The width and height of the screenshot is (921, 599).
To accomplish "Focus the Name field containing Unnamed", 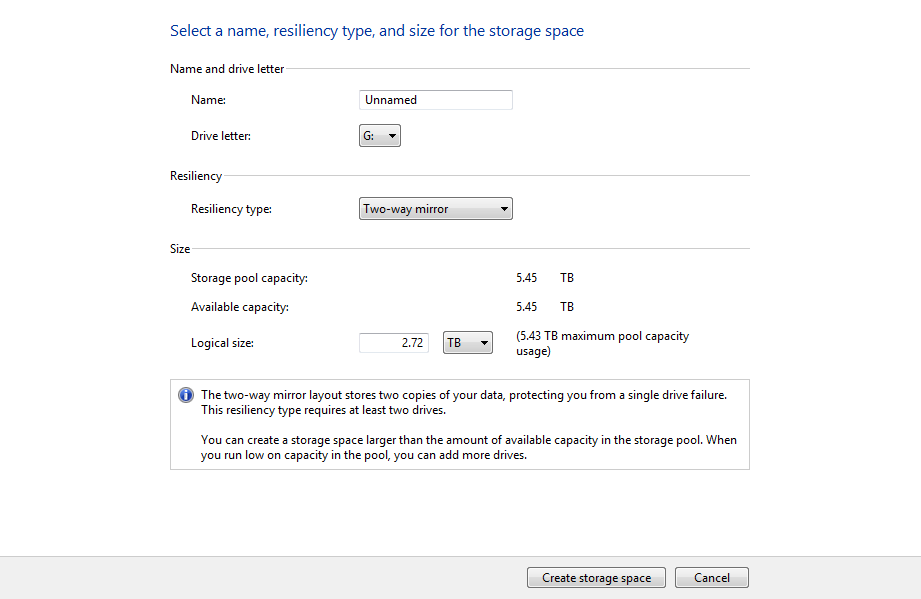I will coord(435,100).
